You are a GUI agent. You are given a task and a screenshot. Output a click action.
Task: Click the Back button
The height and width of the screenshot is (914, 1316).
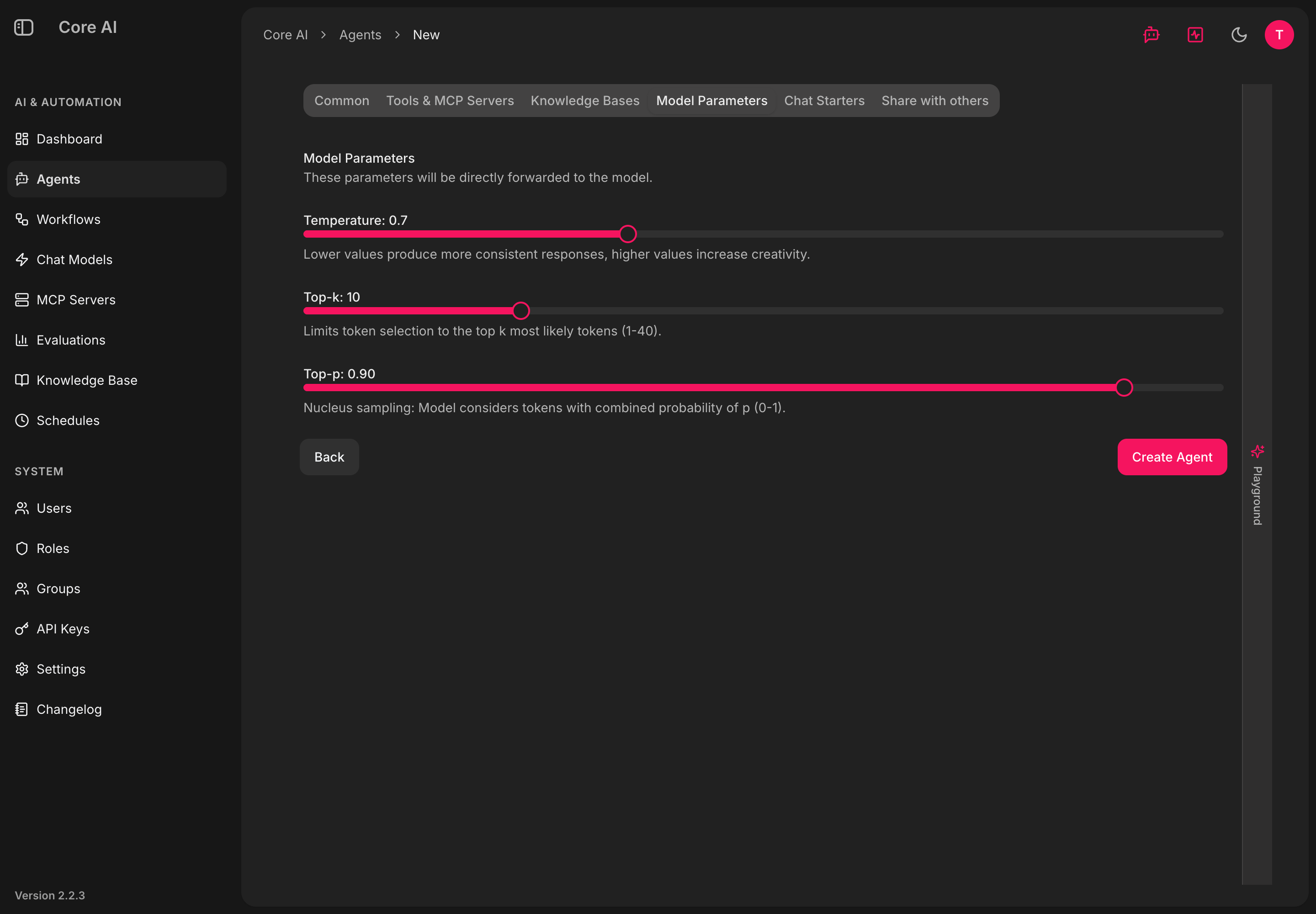329,457
